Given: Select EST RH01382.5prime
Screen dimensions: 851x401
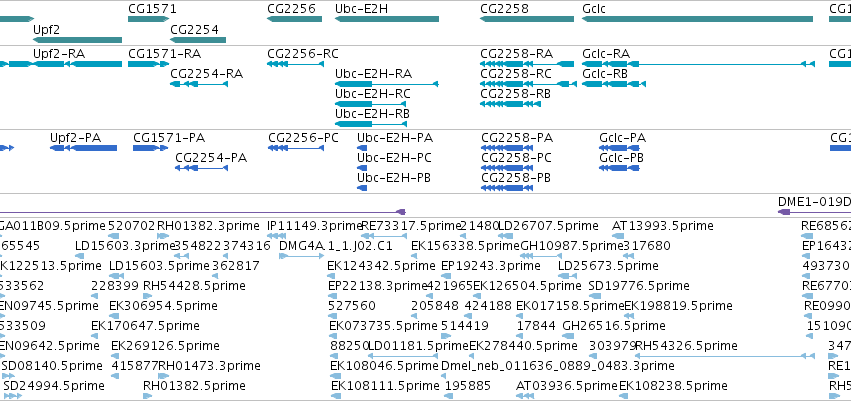Looking at the screenshot, I should click(x=194, y=386).
